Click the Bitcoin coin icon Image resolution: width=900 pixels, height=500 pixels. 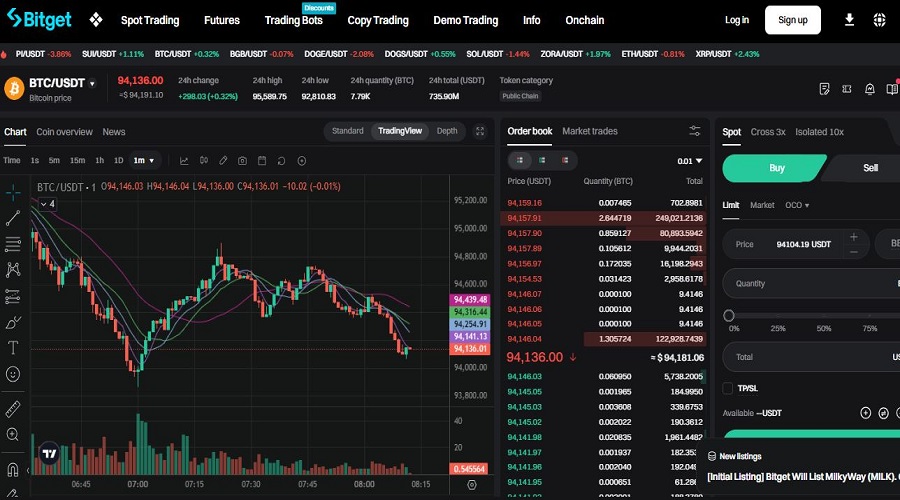(x=14, y=88)
